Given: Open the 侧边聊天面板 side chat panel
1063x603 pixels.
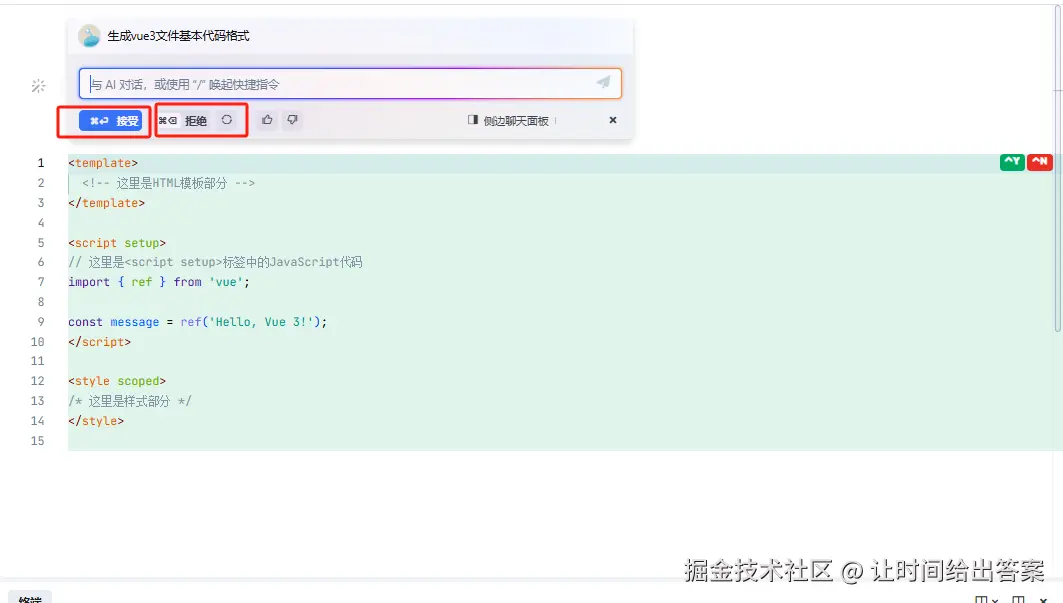Looking at the screenshot, I should point(508,121).
